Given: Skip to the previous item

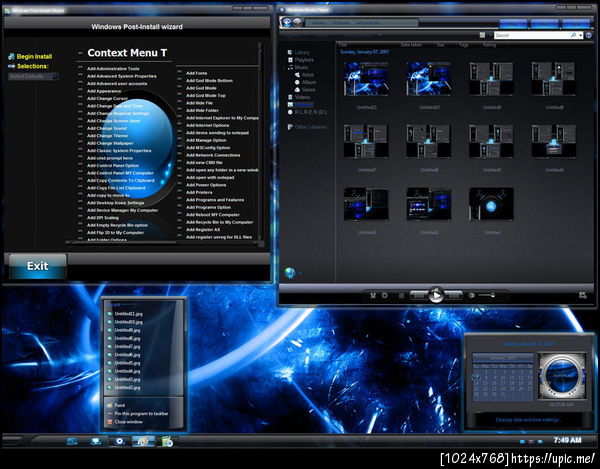Looking at the screenshot, I should (419, 295).
